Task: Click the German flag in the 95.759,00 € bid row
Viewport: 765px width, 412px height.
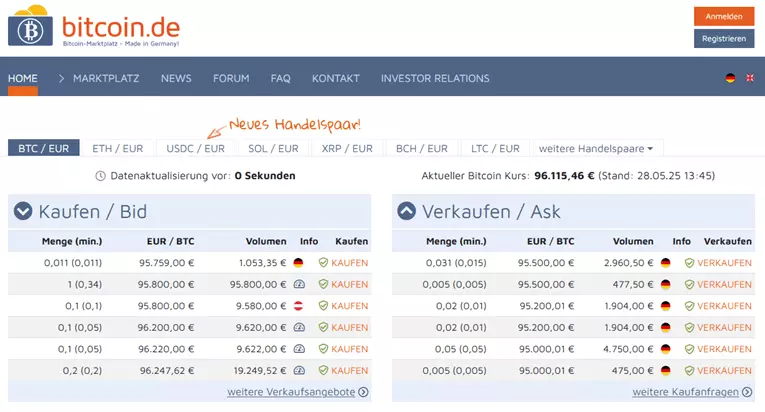Action: pos(299,263)
